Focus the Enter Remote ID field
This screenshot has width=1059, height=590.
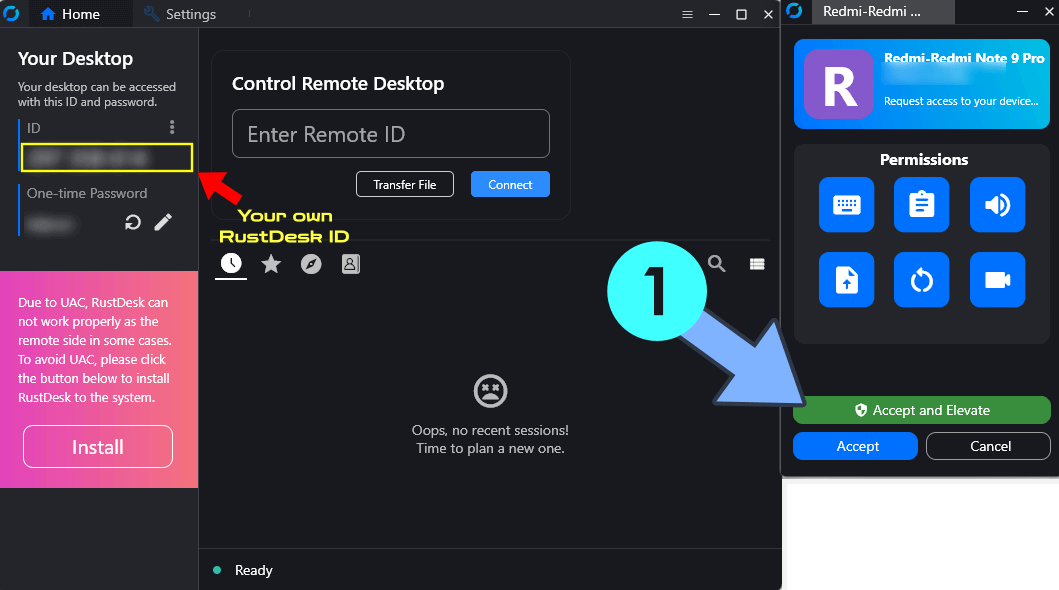(x=391, y=134)
